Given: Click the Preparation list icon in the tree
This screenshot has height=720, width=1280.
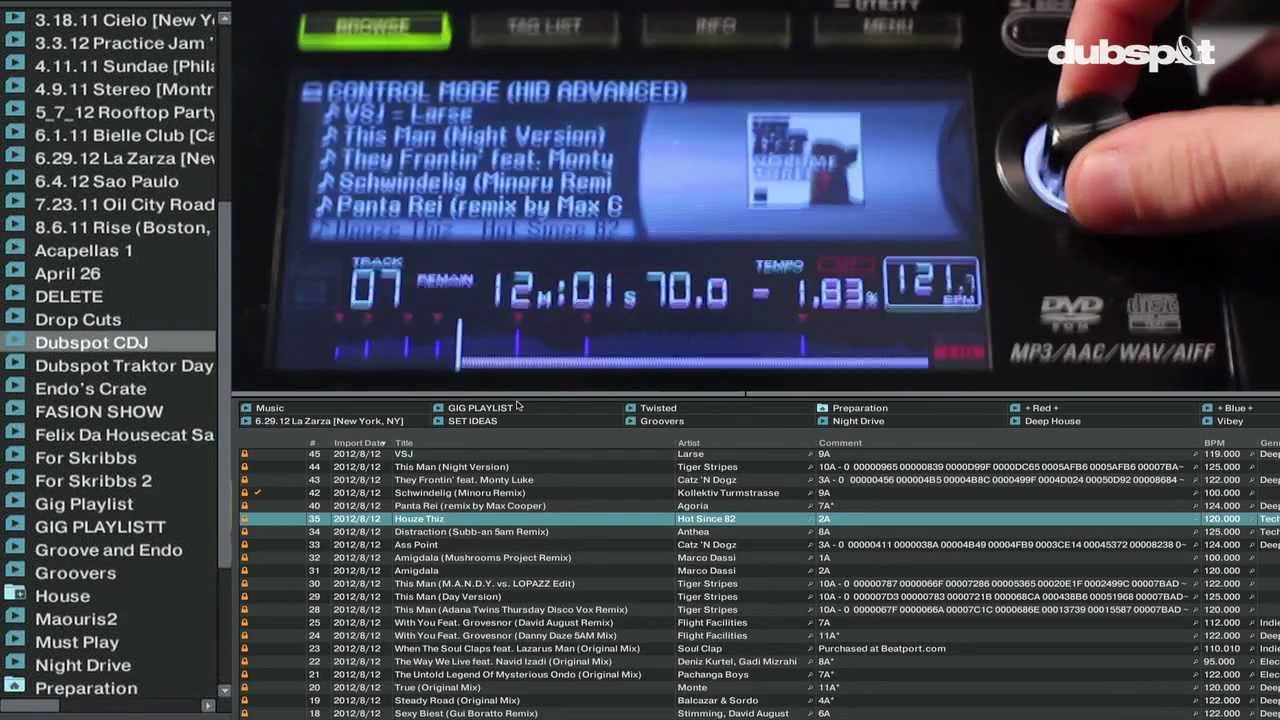Looking at the screenshot, I should pos(14,686).
